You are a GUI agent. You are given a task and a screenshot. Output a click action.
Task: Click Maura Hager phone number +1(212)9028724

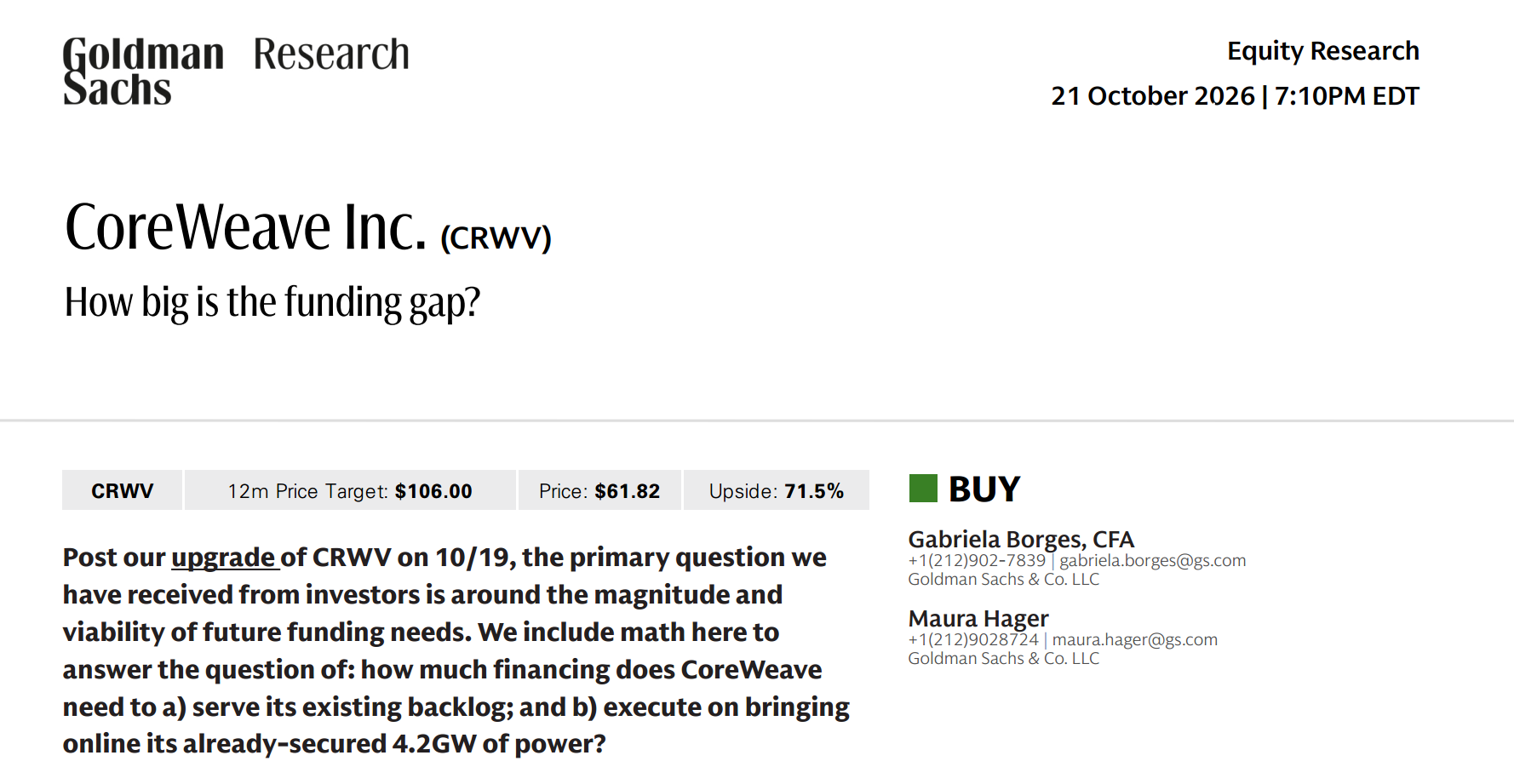[x=973, y=640]
